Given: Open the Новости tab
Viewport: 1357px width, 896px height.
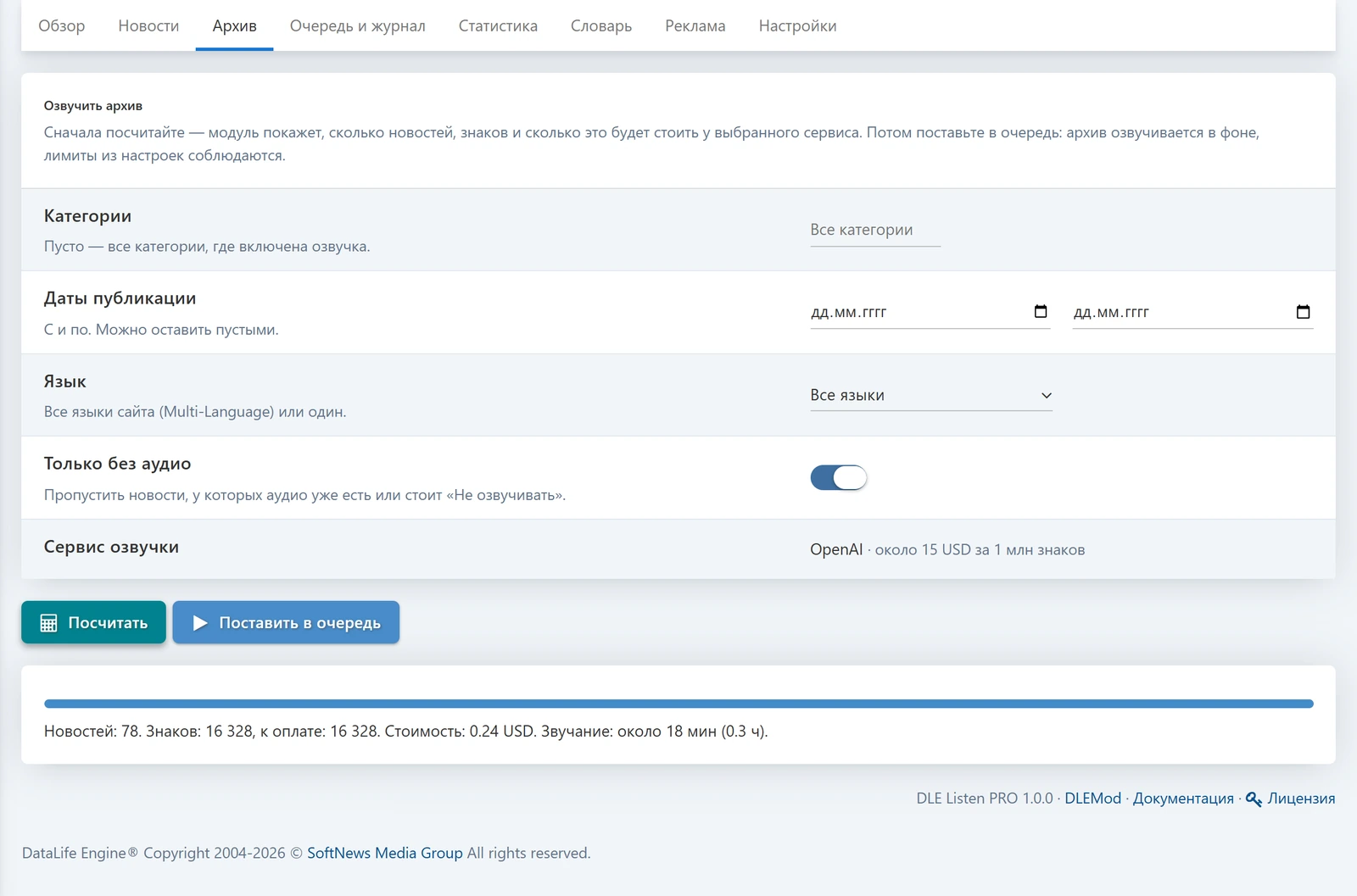Looking at the screenshot, I should click(x=148, y=25).
